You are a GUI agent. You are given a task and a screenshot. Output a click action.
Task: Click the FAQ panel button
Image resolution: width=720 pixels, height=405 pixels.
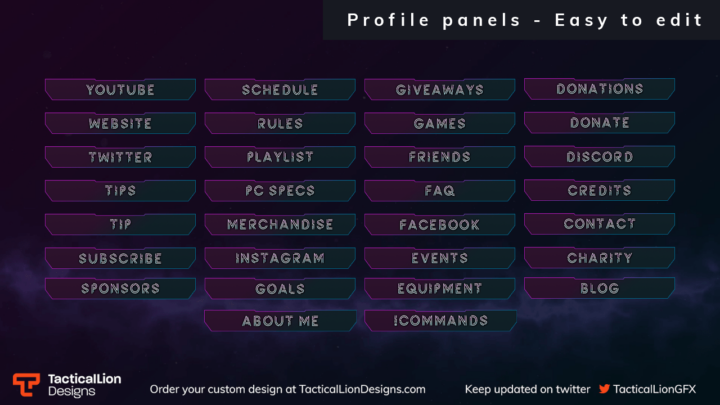[x=440, y=191]
